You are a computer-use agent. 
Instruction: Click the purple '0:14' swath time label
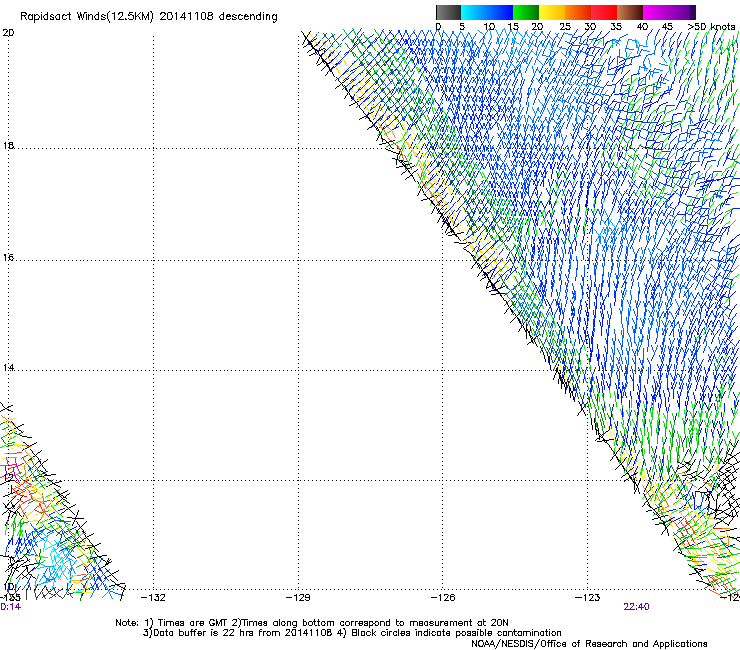(x=10, y=607)
